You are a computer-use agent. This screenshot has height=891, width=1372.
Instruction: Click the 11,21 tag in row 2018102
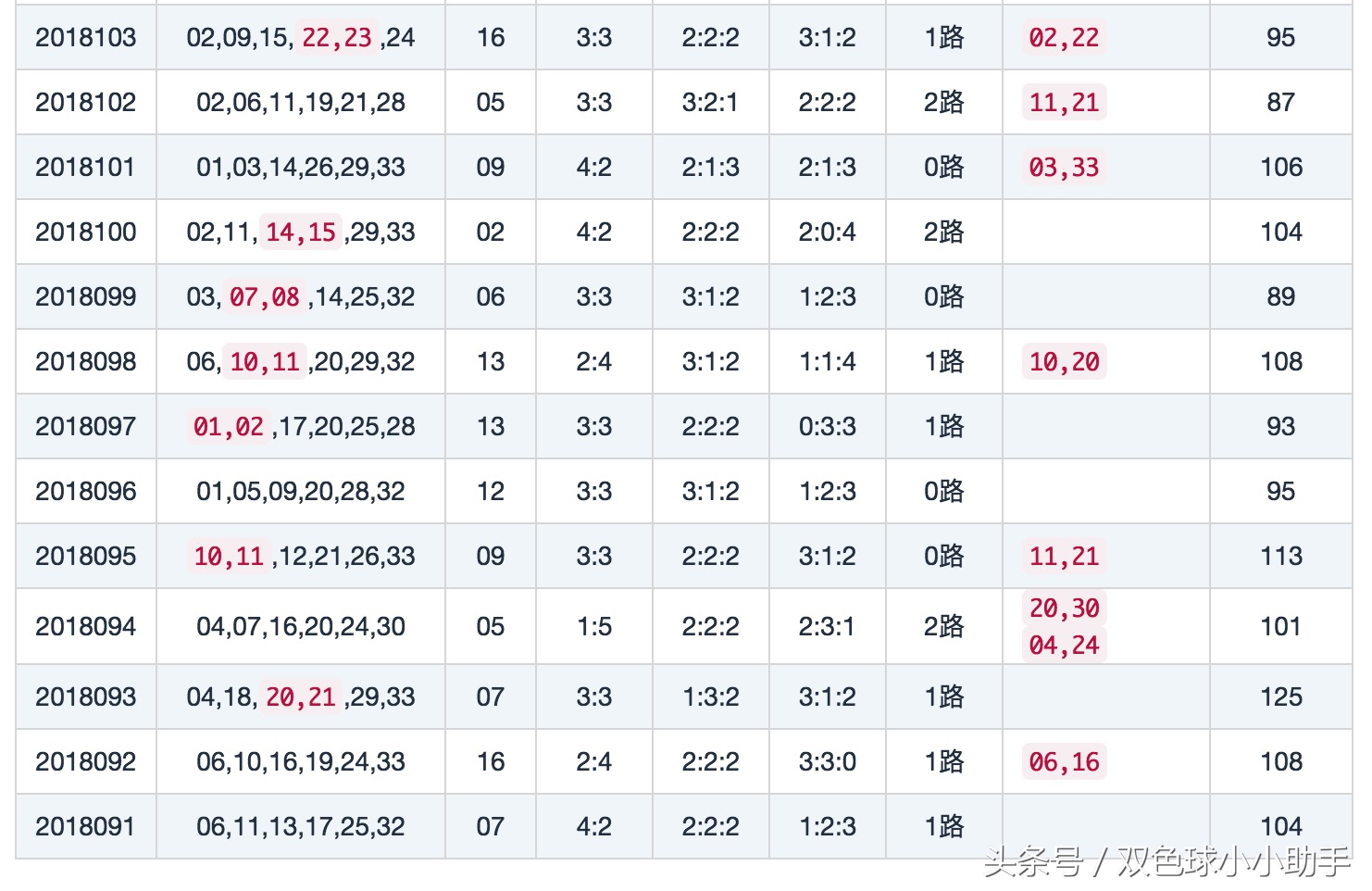[1064, 103]
